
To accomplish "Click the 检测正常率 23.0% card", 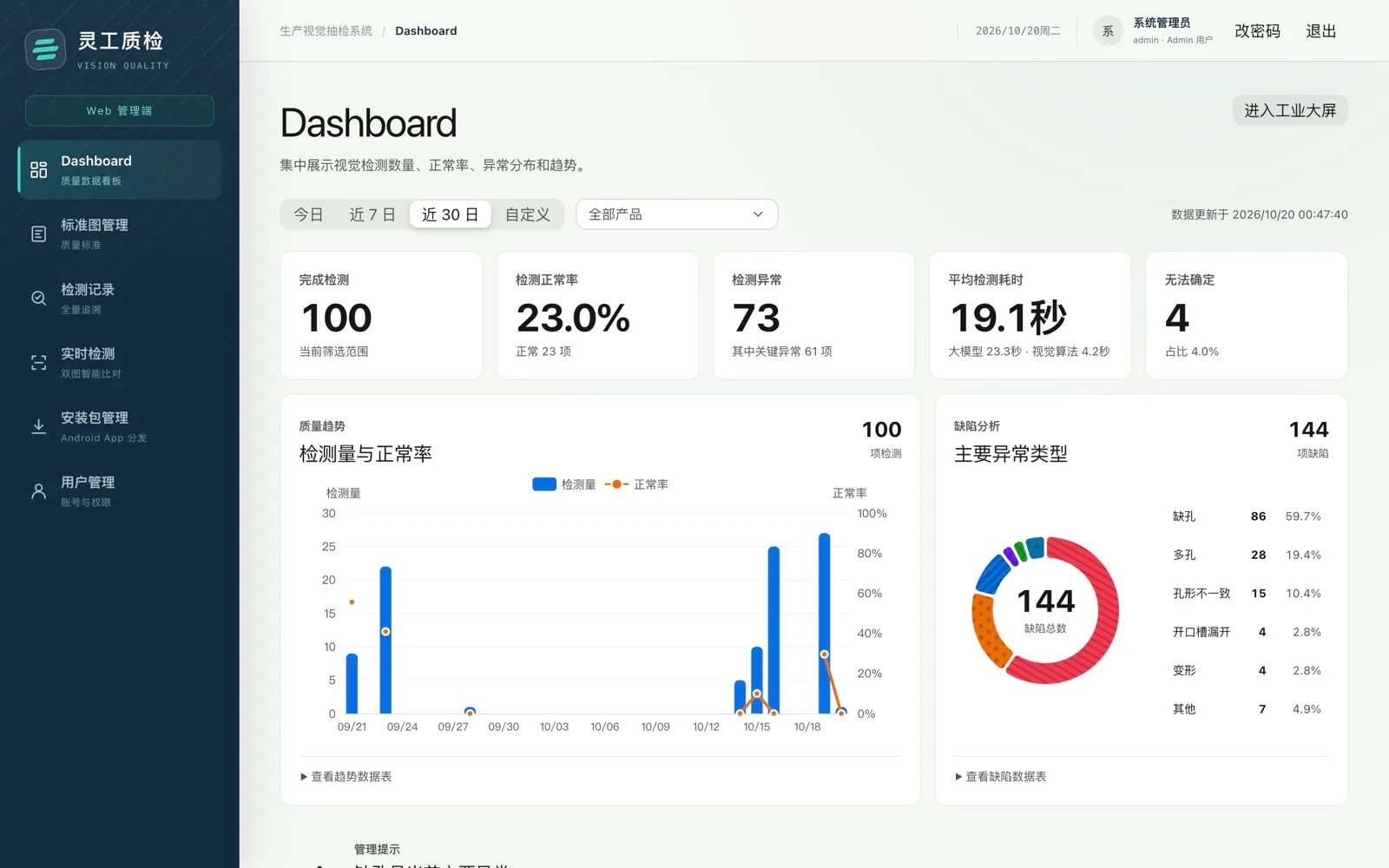I will (597, 315).
